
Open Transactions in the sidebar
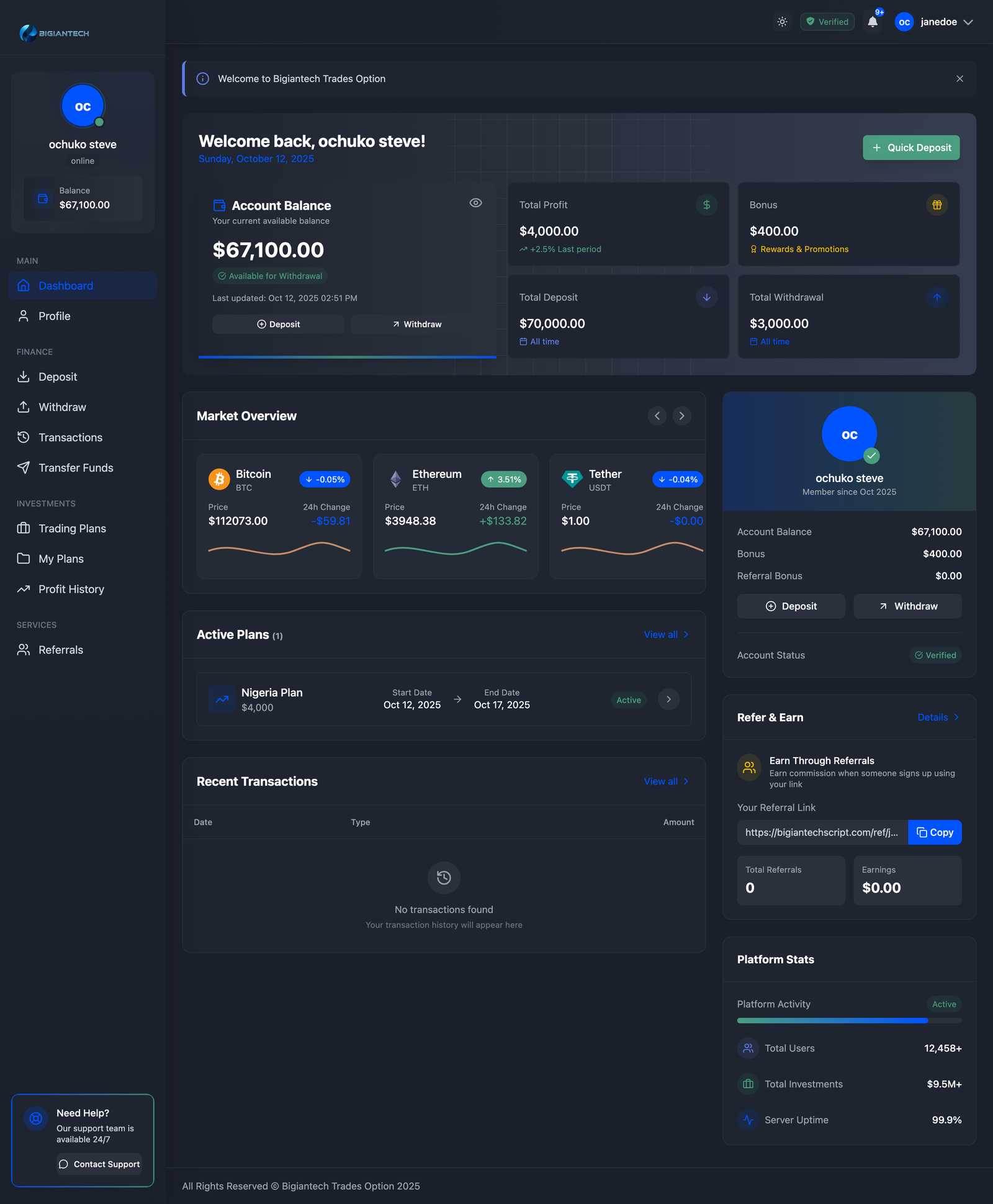tap(70, 438)
